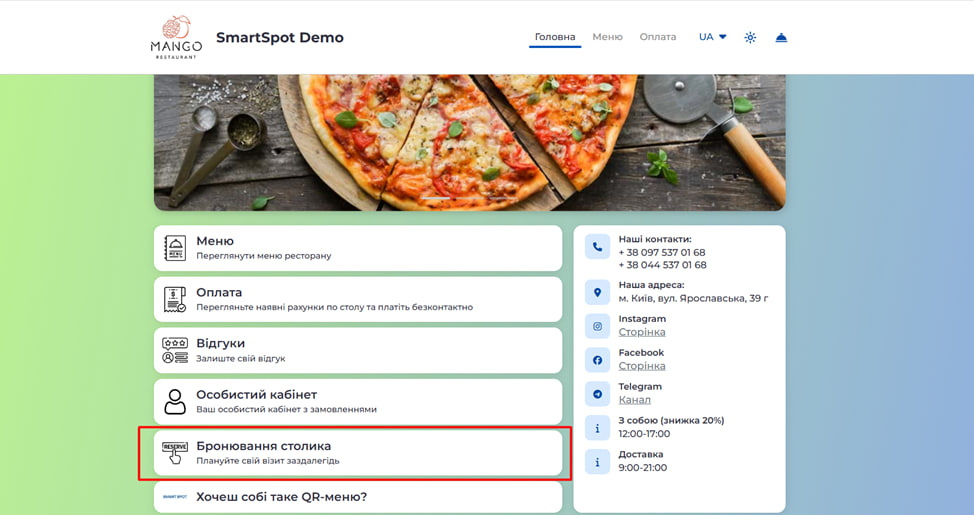Image resolution: width=974 pixels, height=515 pixels.
Task: Go to the Оплата navigation tab
Action: [658, 37]
